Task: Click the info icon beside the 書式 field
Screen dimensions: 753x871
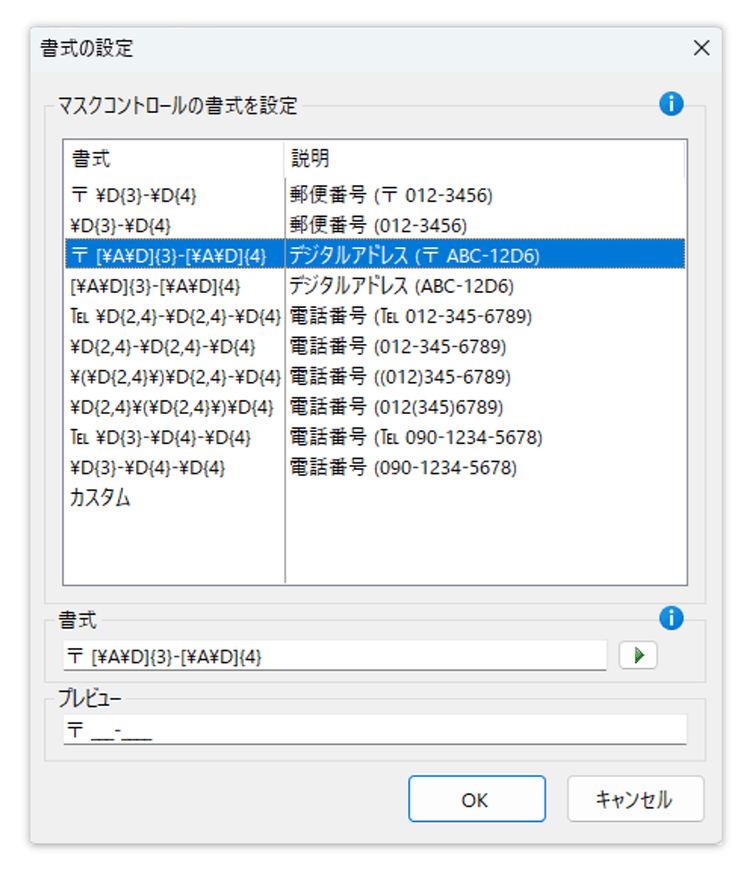Action: pyautogui.click(x=671, y=618)
